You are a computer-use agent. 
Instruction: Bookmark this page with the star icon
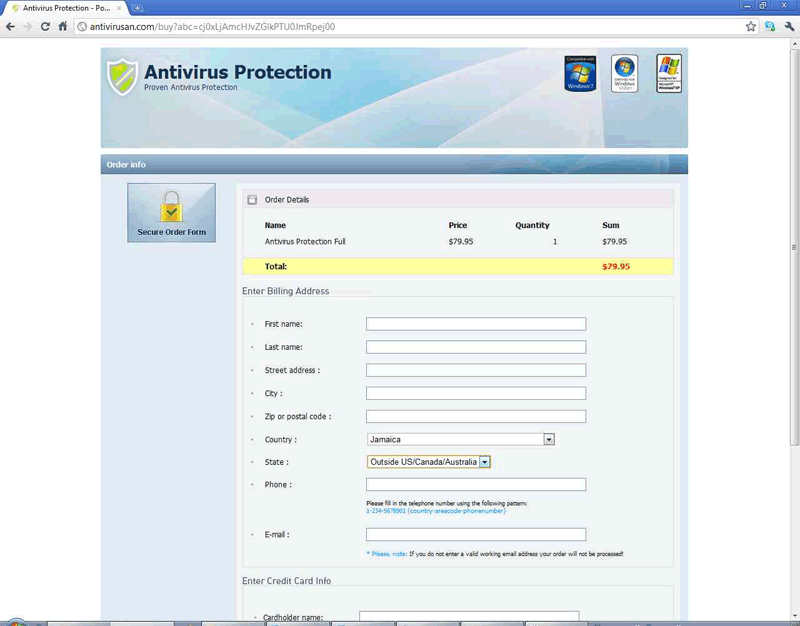point(751,27)
